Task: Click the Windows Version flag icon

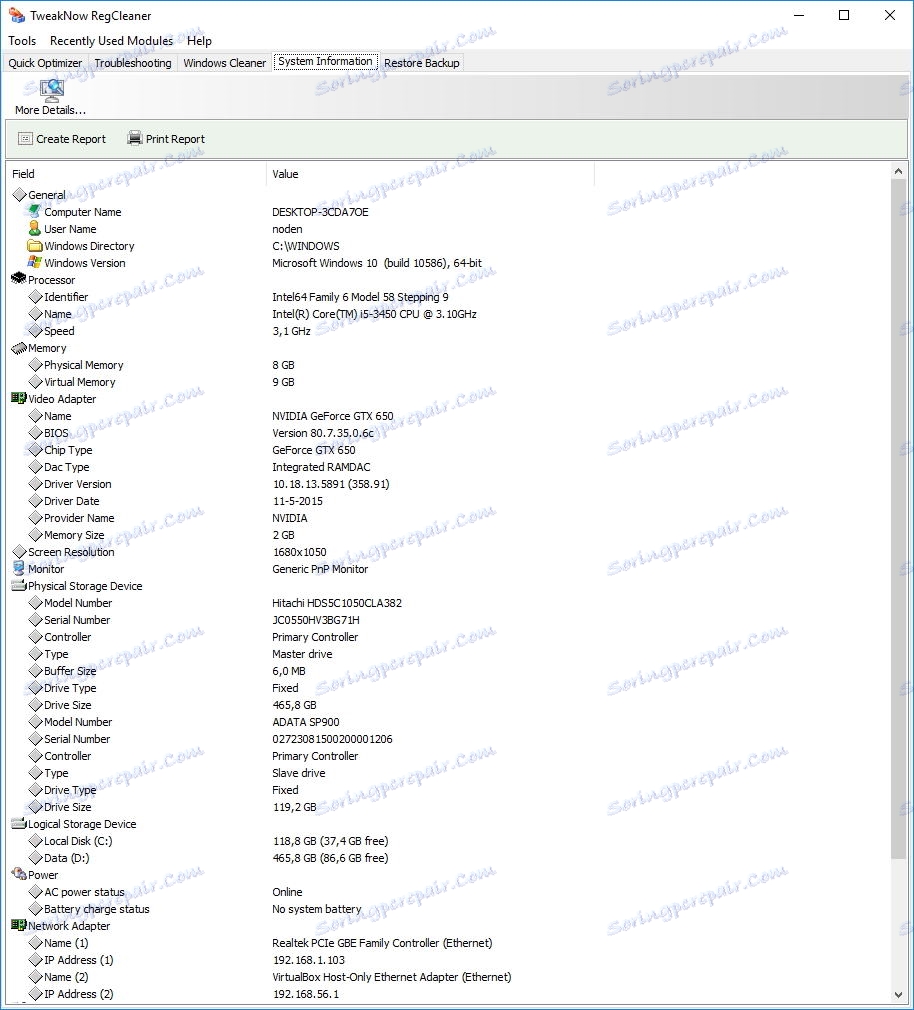Action: [35, 262]
